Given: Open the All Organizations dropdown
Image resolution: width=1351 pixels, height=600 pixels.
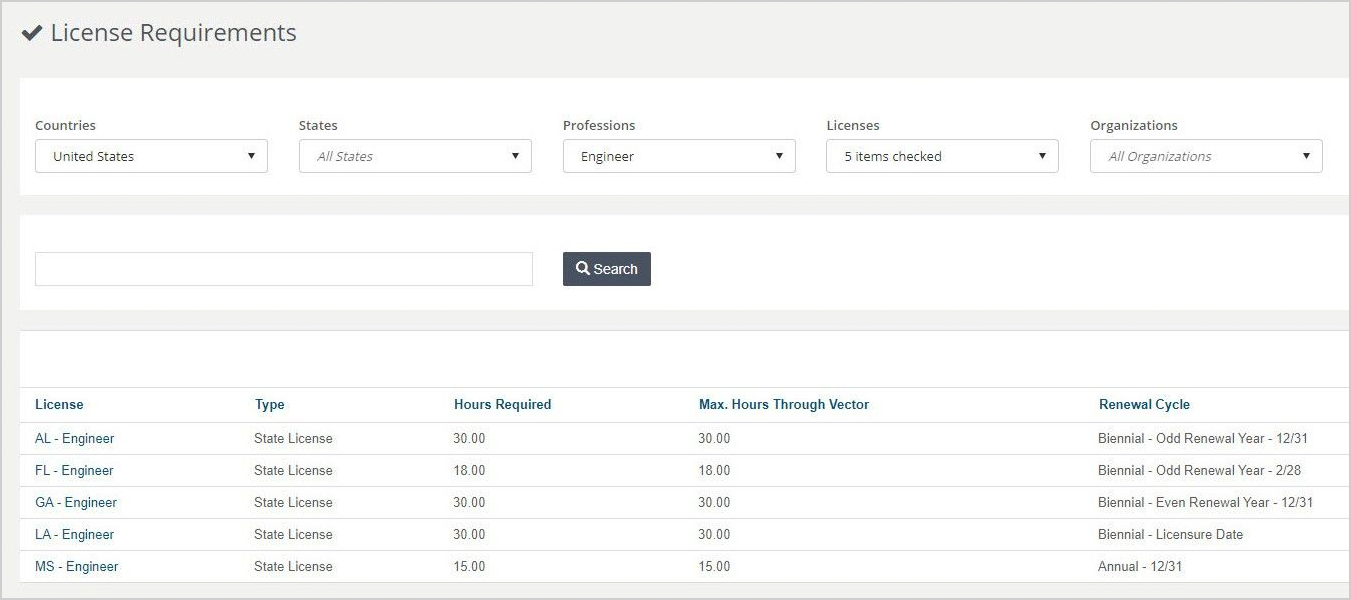Looking at the screenshot, I should pos(1206,156).
